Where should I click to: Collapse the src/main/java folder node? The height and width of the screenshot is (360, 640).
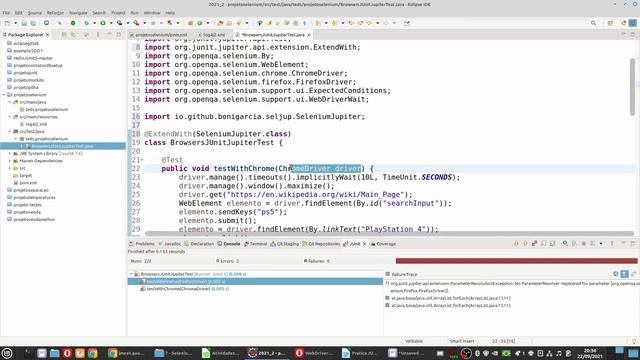coord(10,102)
